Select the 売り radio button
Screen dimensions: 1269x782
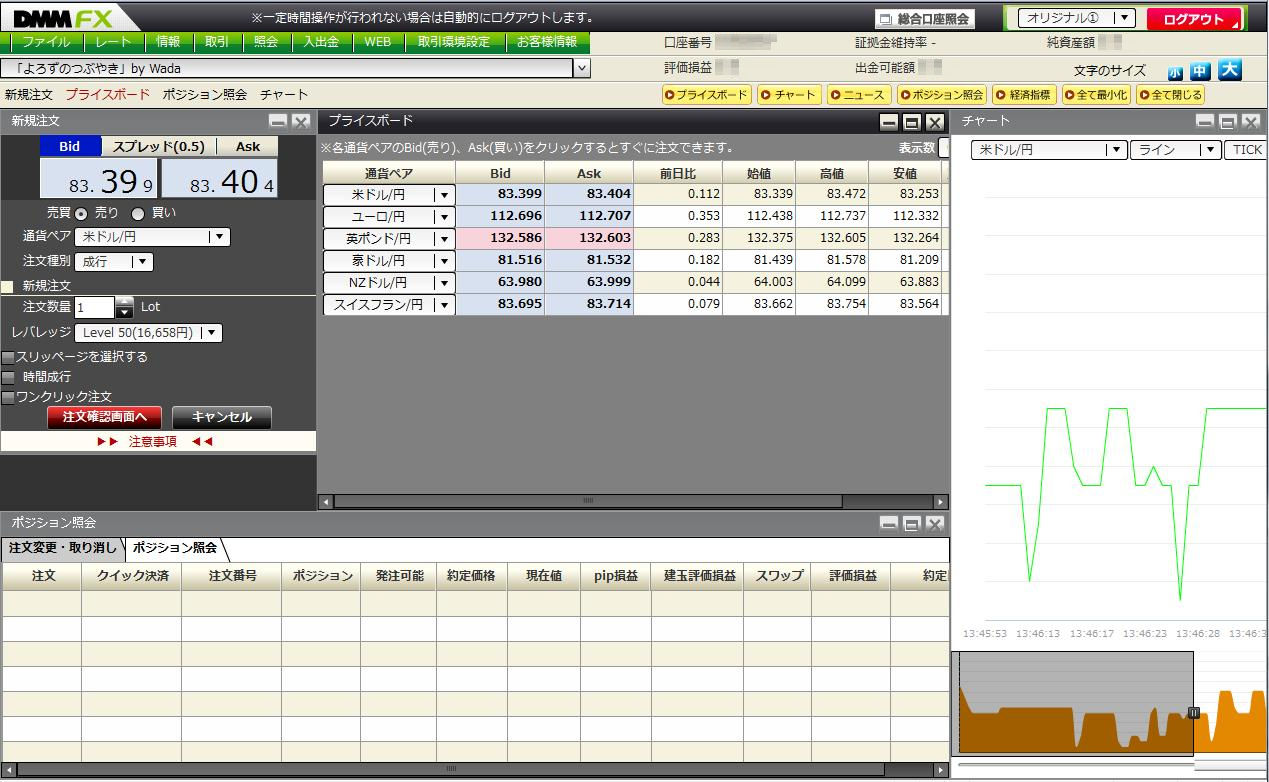coord(81,213)
